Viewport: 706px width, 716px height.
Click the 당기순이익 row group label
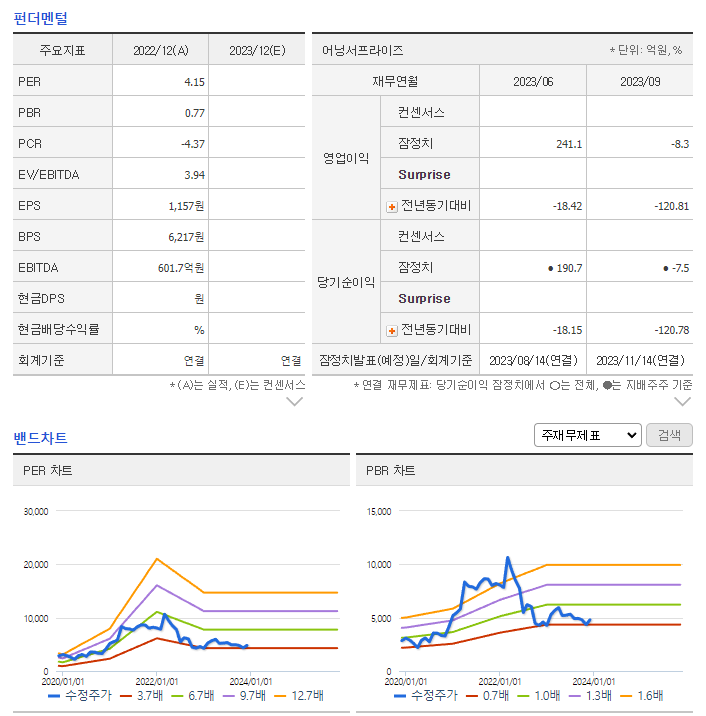346,282
